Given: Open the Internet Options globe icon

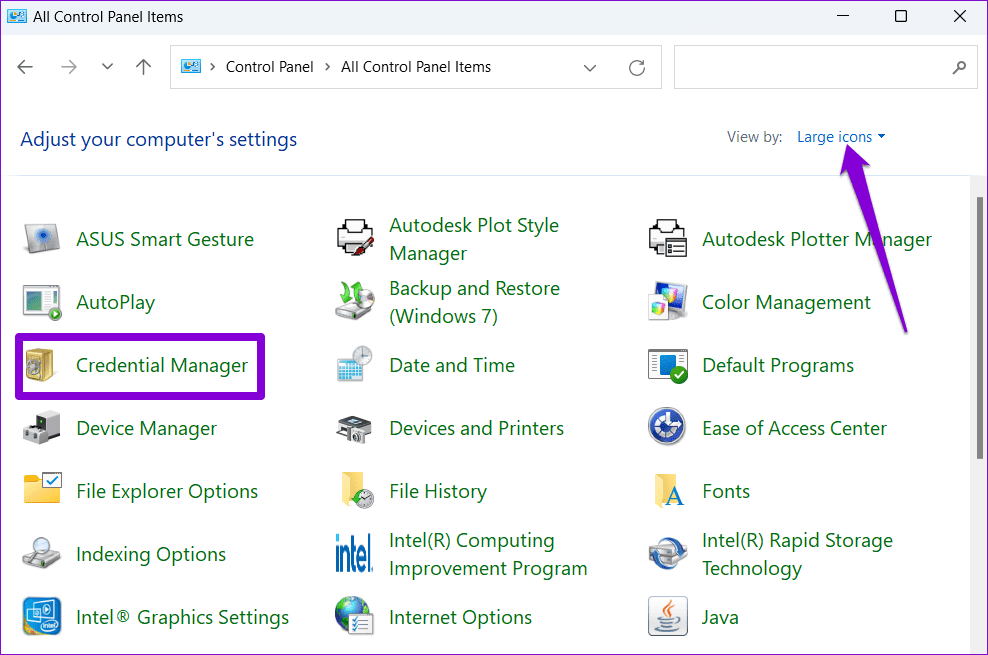Looking at the screenshot, I should [355, 615].
